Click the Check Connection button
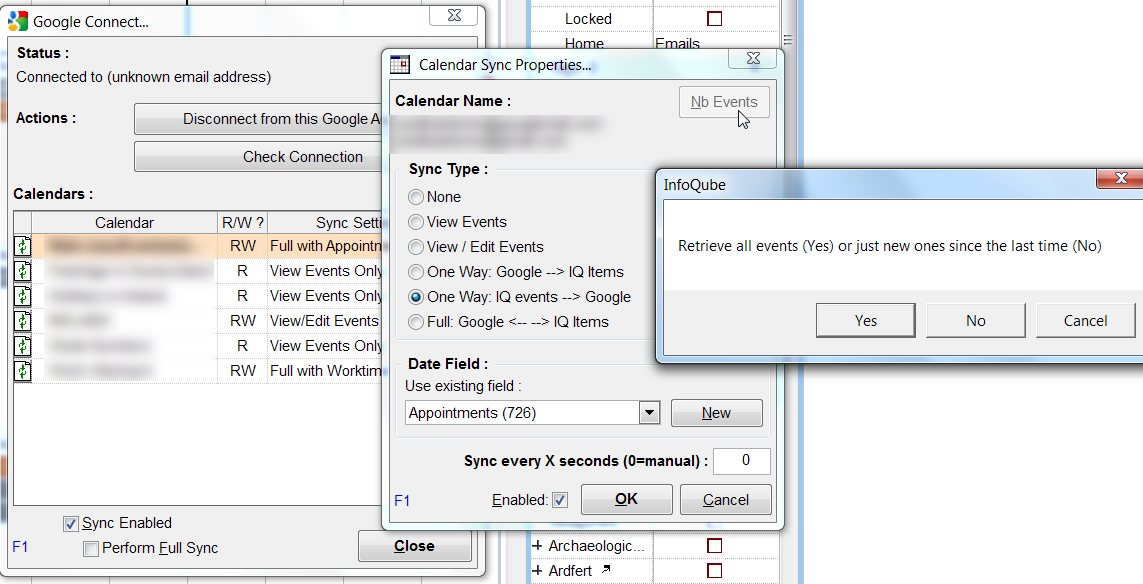This screenshot has height=584, width=1143. click(x=258, y=157)
